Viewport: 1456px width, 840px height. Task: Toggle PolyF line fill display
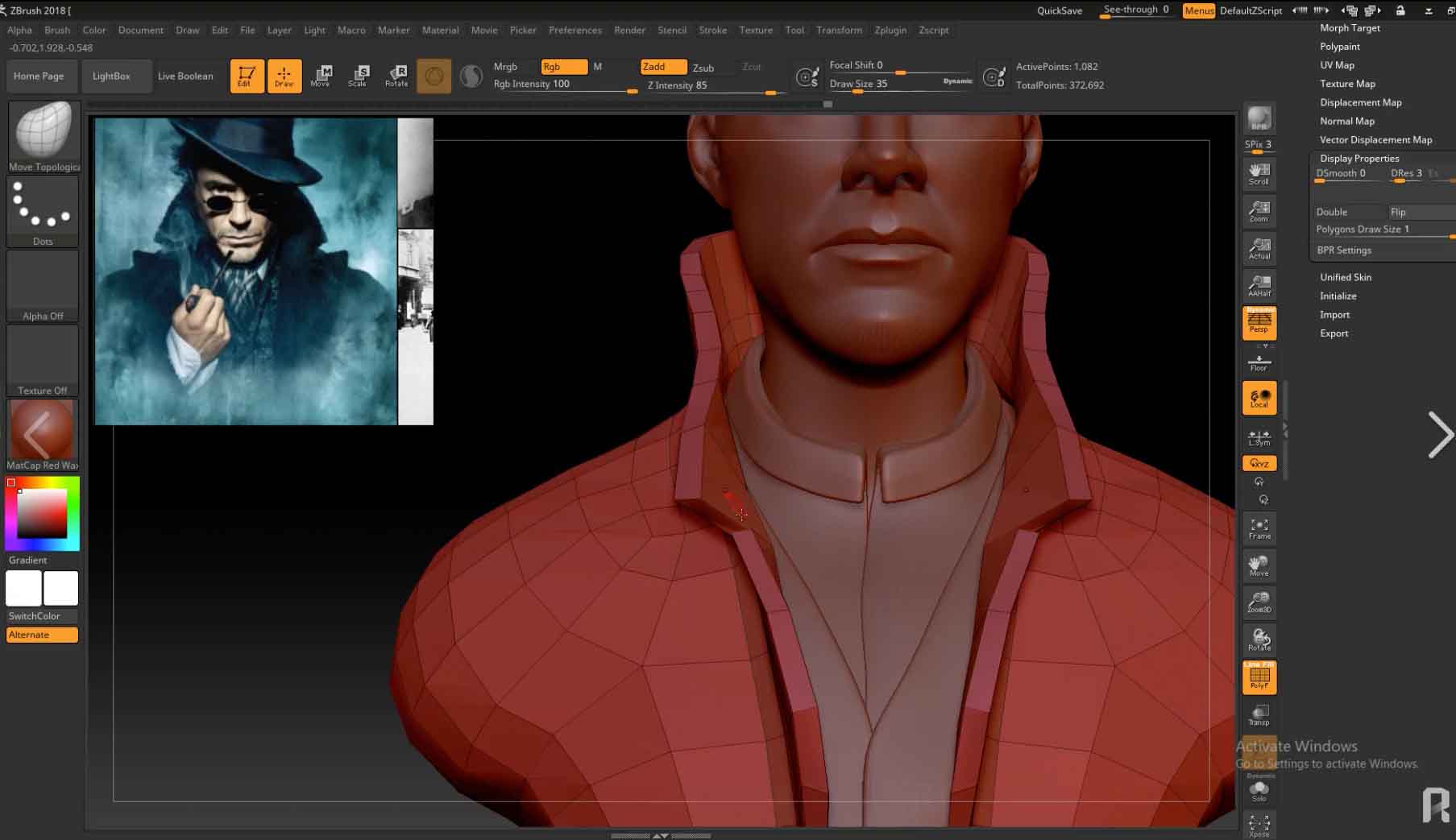[x=1259, y=677]
